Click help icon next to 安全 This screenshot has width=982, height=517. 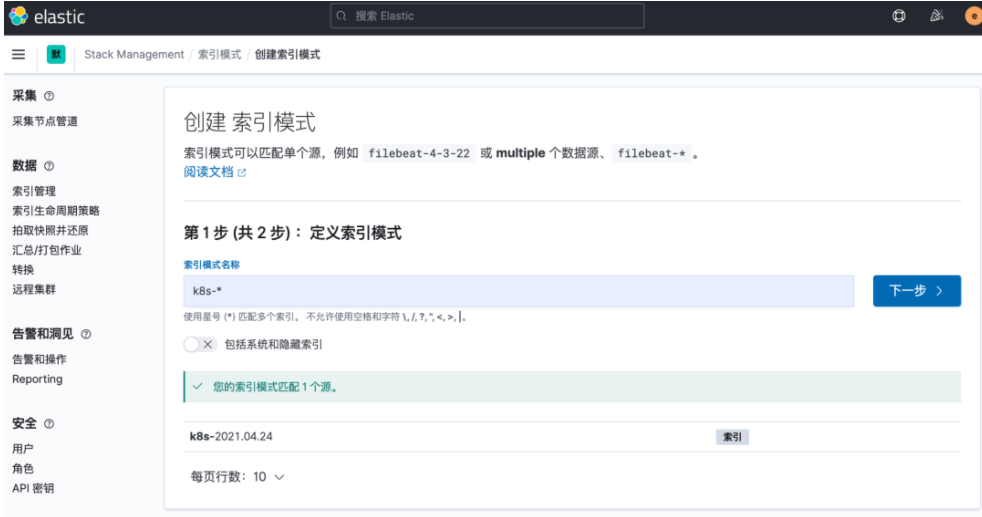[x=49, y=424]
